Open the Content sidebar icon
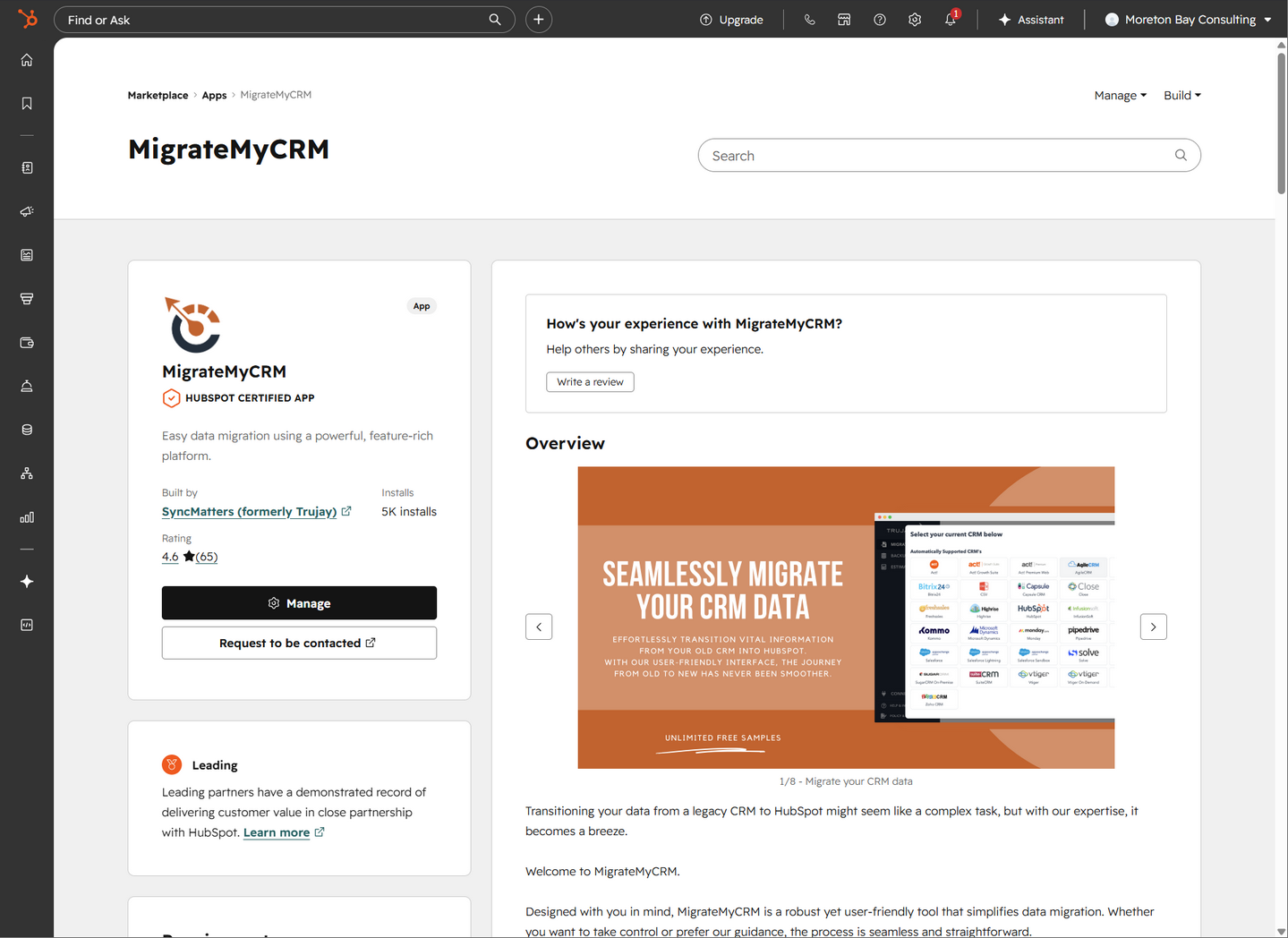Viewport: 1288px width, 938px height. pyautogui.click(x=27, y=255)
